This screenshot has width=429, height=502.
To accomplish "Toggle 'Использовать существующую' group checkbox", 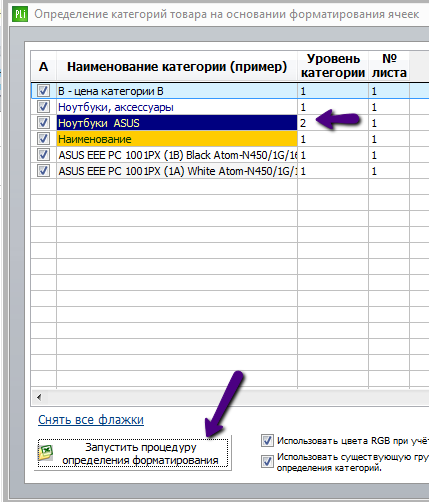I will 267,462.
